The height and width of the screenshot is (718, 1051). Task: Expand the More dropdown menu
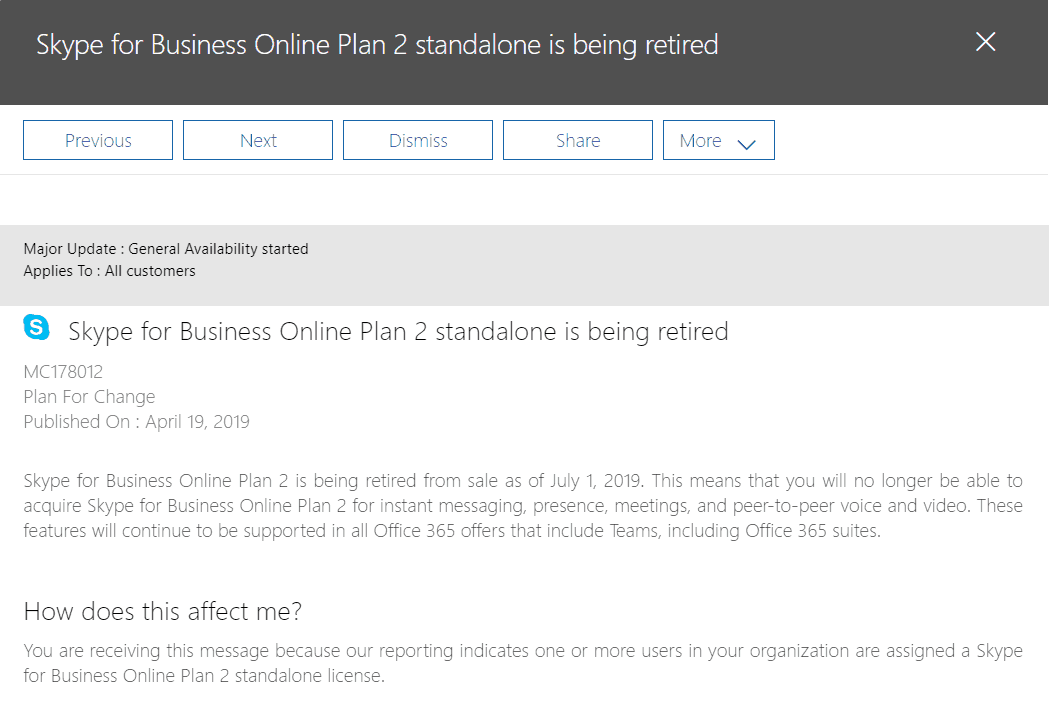click(719, 140)
